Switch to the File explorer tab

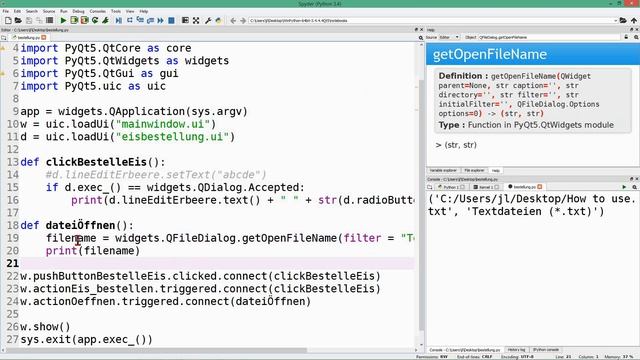pyautogui.click(x=474, y=170)
